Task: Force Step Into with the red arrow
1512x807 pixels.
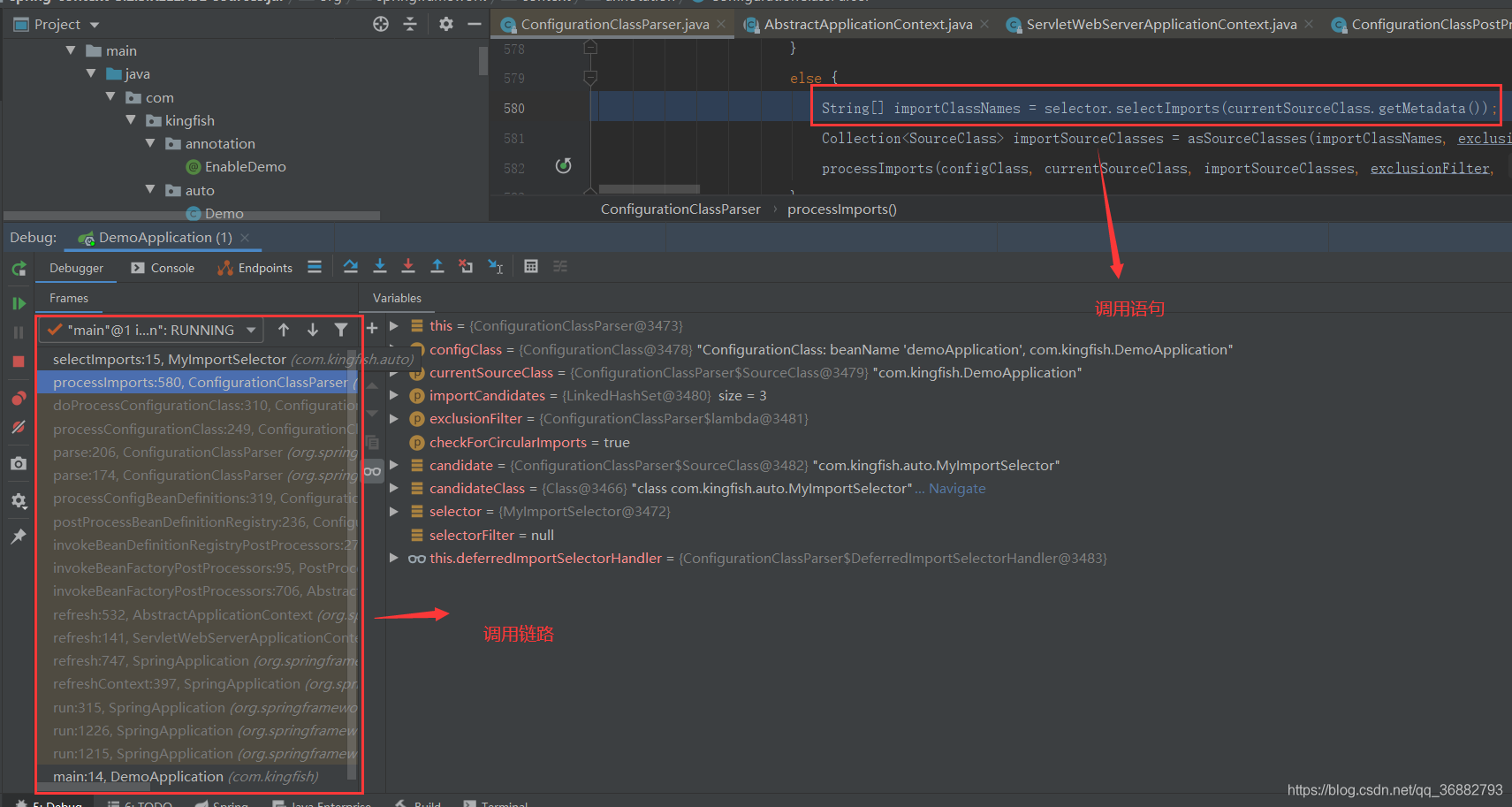Action: (408, 266)
